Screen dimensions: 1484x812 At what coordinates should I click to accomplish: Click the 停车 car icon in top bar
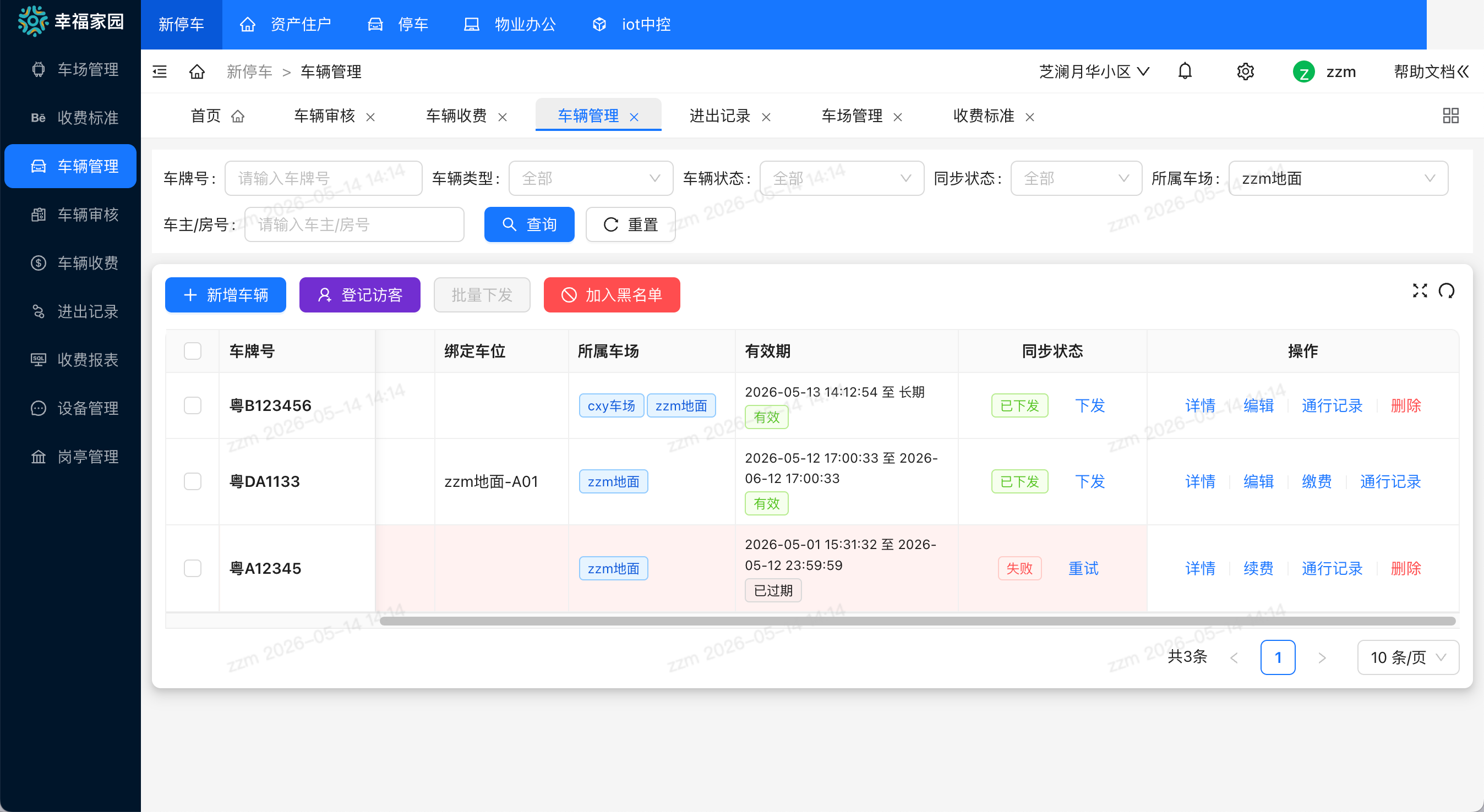pyautogui.click(x=375, y=24)
